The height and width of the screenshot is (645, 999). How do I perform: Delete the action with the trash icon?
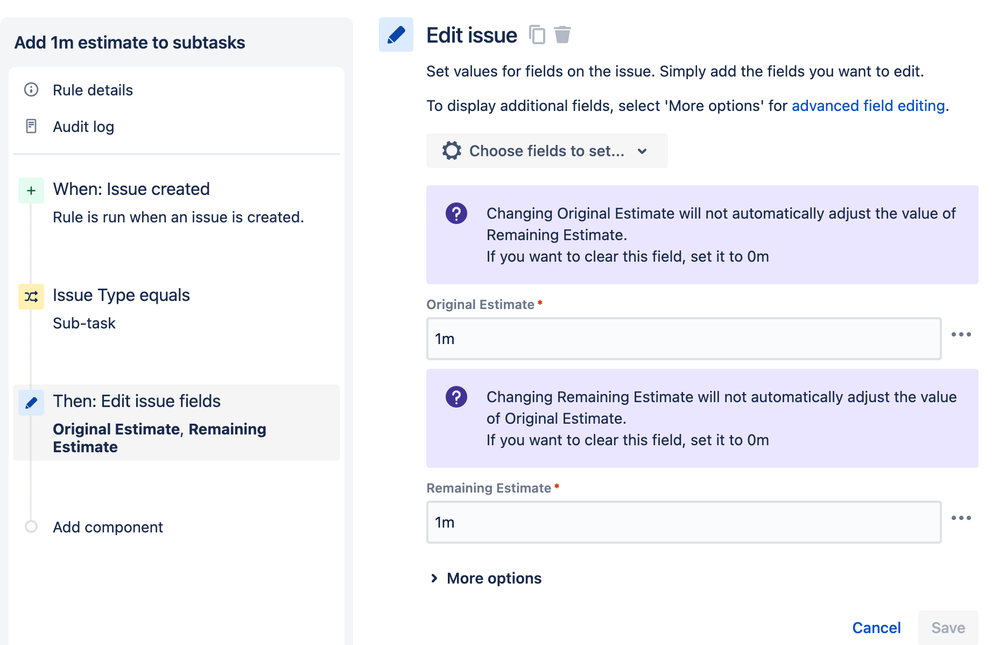563,35
